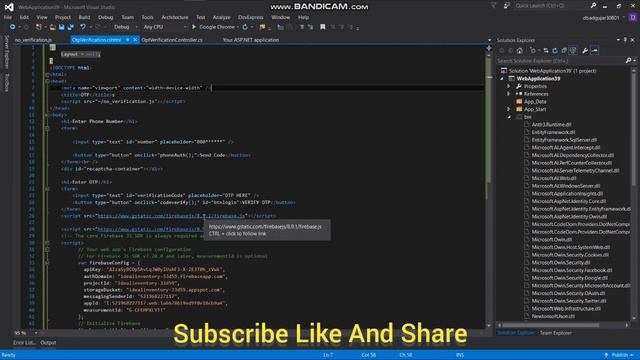The image size is (640, 360).
Task: Click the Search Solution Explorer field
Action: point(561,60)
